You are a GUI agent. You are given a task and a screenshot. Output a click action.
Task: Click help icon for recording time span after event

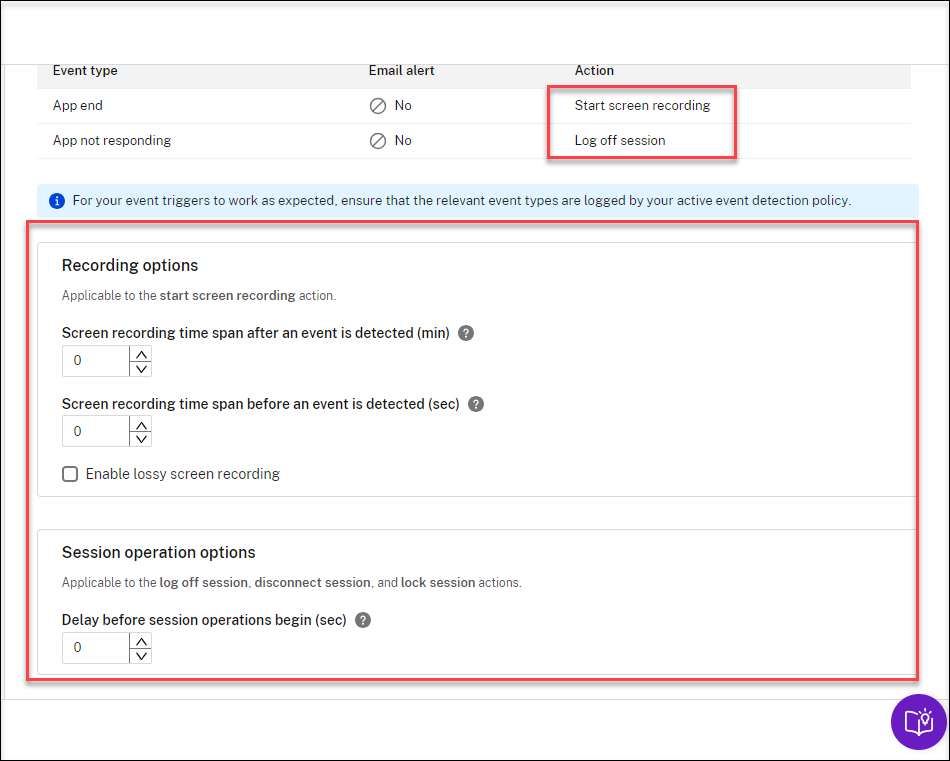(466, 333)
